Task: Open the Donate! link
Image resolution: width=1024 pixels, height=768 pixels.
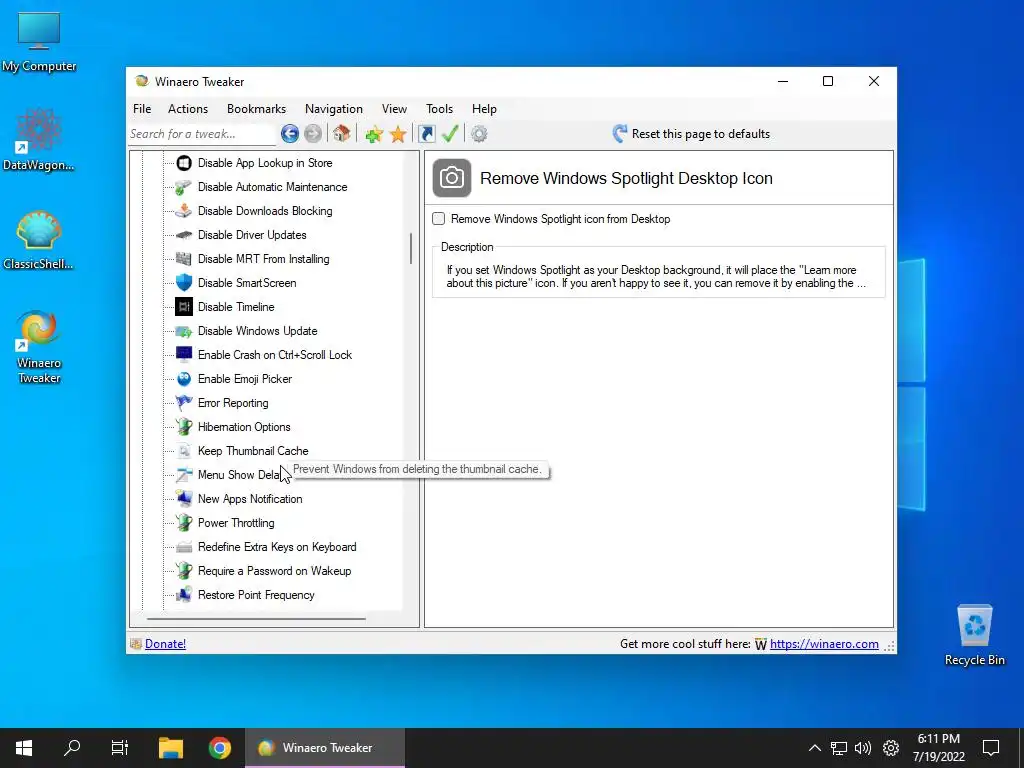Action: [165, 644]
